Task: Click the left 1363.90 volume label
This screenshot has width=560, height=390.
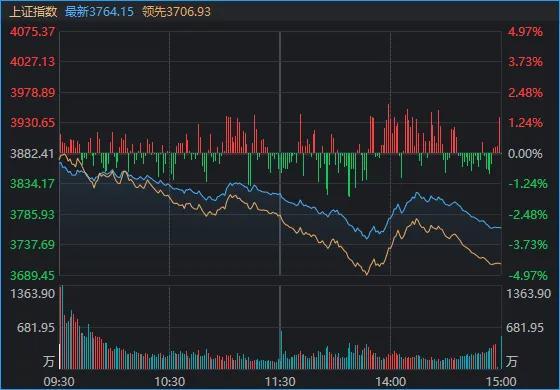Action: point(32,294)
